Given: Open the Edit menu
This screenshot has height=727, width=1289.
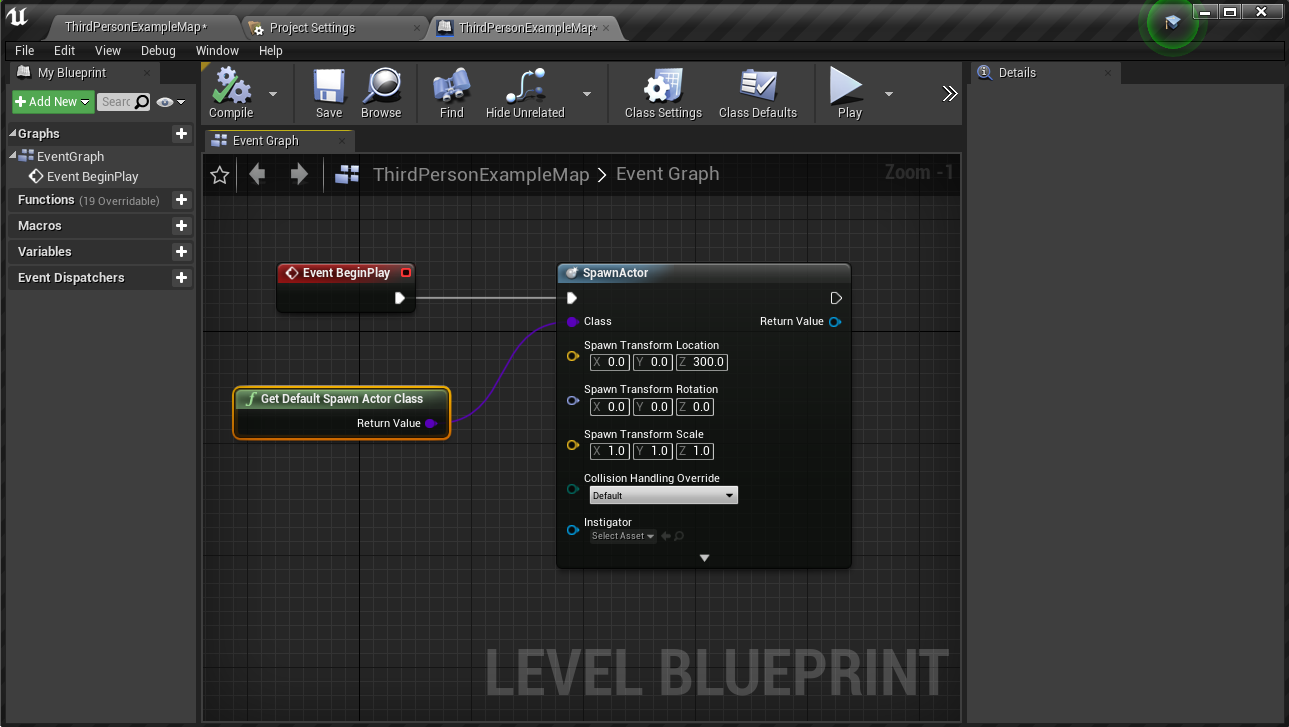Looking at the screenshot, I should point(65,50).
